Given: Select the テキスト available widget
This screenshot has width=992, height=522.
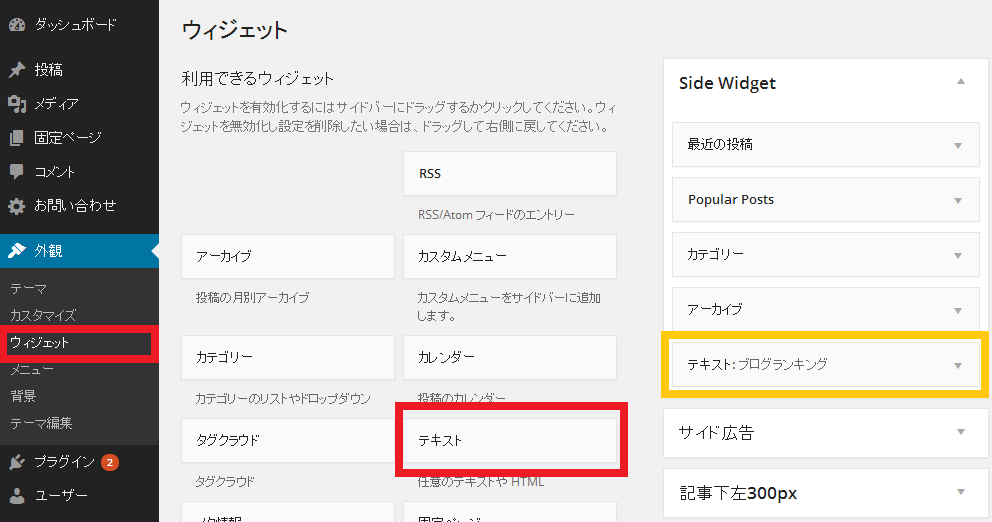Looking at the screenshot, I should 510,440.
